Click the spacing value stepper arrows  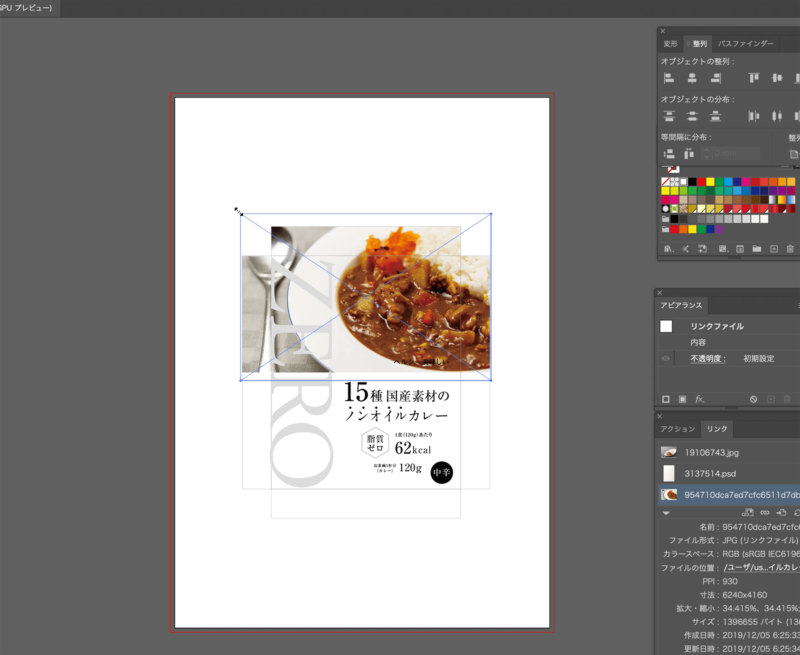(x=706, y=153)
